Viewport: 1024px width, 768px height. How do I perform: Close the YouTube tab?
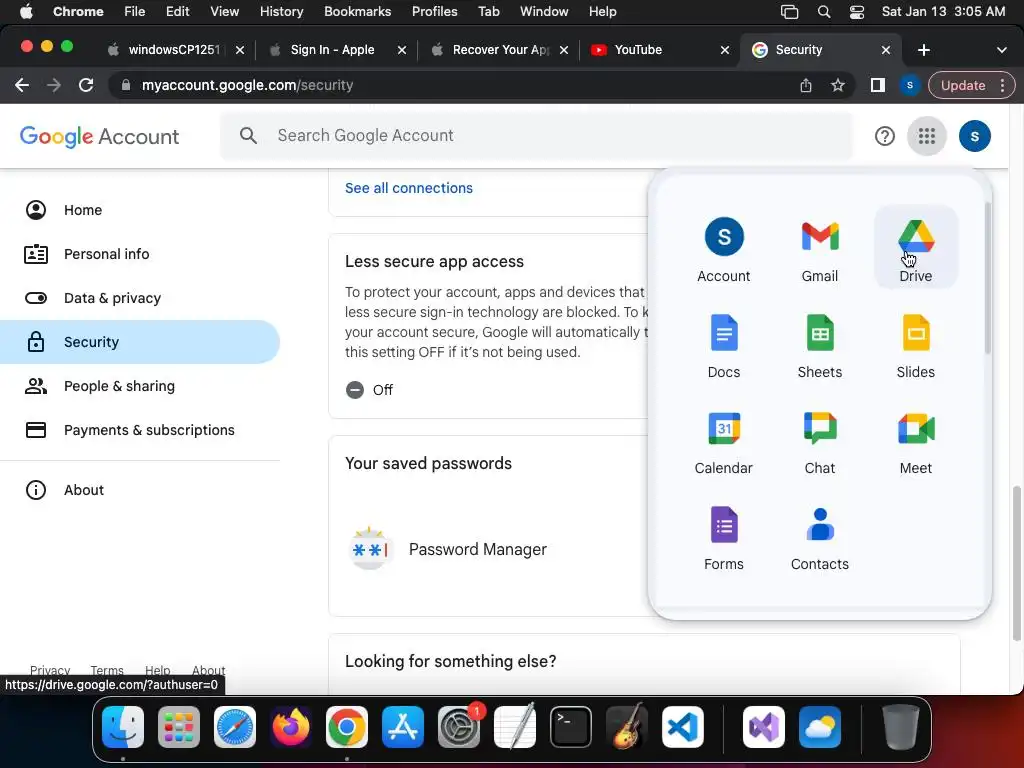tap(724, 50)
